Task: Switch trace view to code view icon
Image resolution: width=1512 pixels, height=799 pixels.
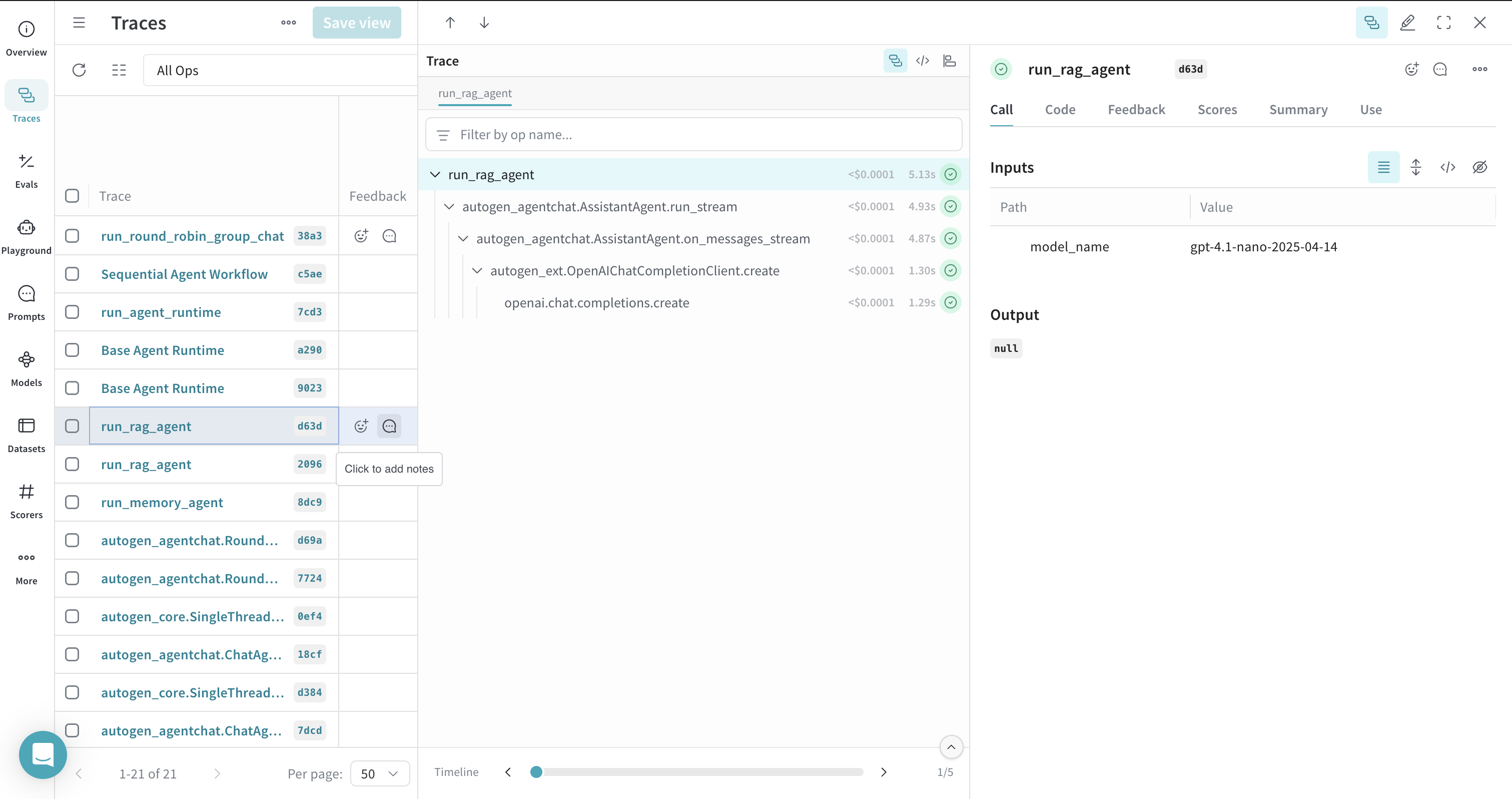Action: (922, 61)
